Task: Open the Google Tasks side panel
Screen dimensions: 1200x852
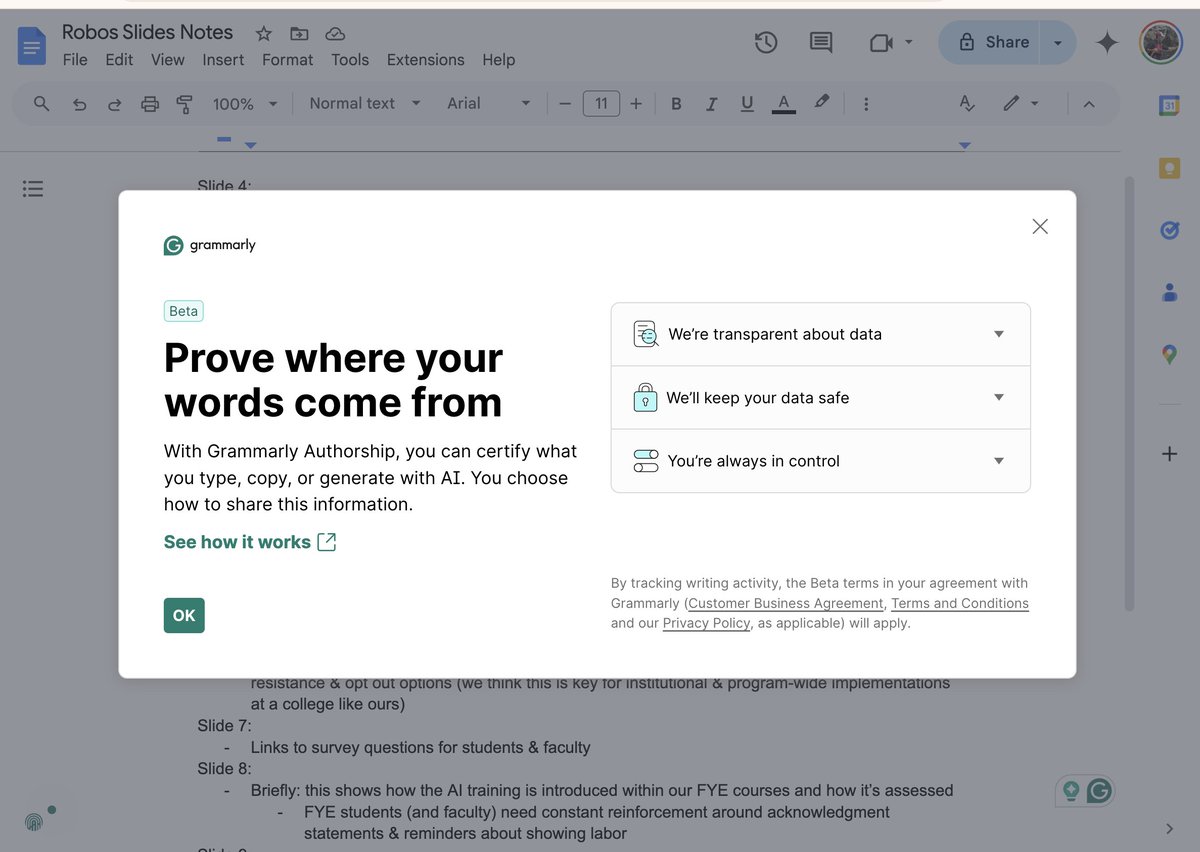Action: point(1169,230)
